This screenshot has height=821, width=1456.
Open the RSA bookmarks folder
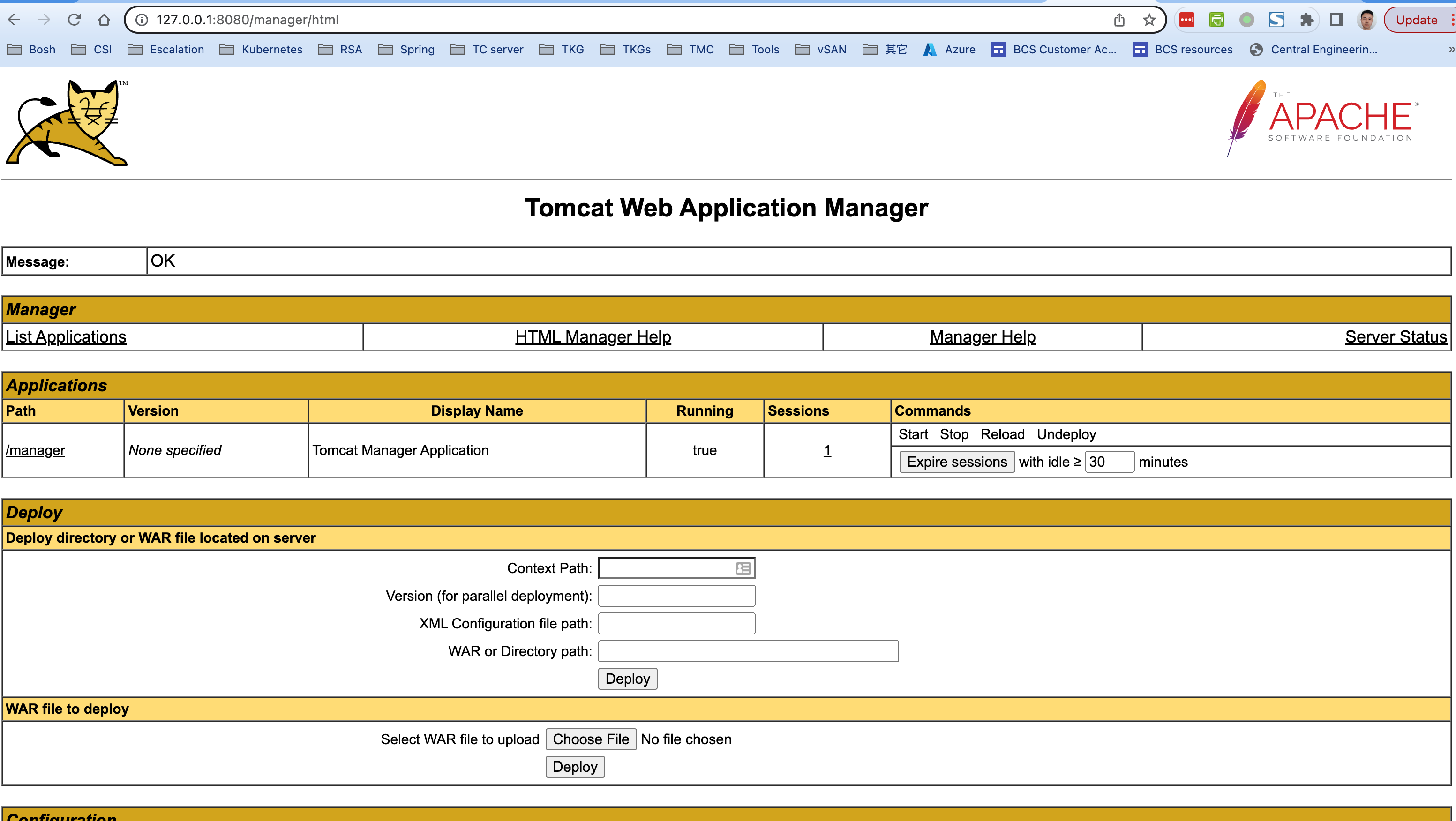pyautogui.click(x=340, y=50)
